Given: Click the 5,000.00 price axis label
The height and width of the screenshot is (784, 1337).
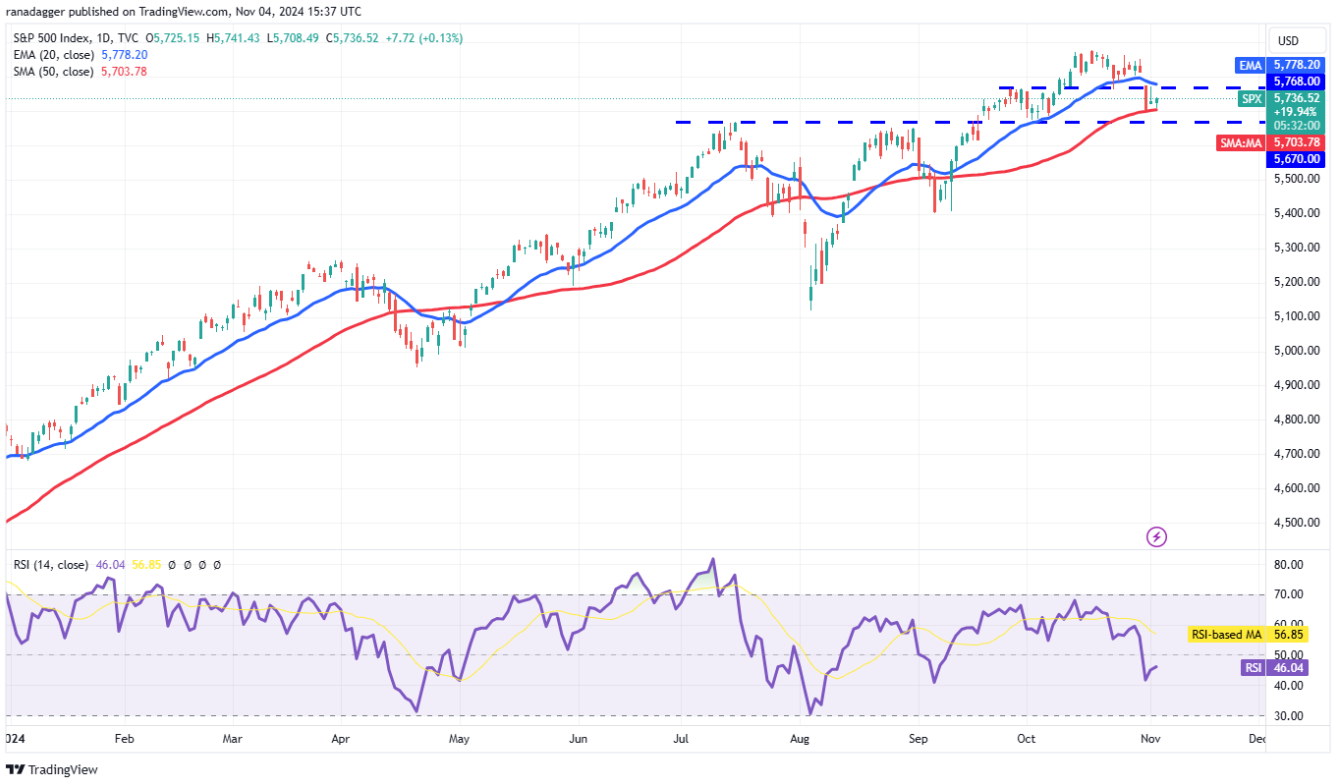Looking at the screenshot, I should coord(1297,351).
